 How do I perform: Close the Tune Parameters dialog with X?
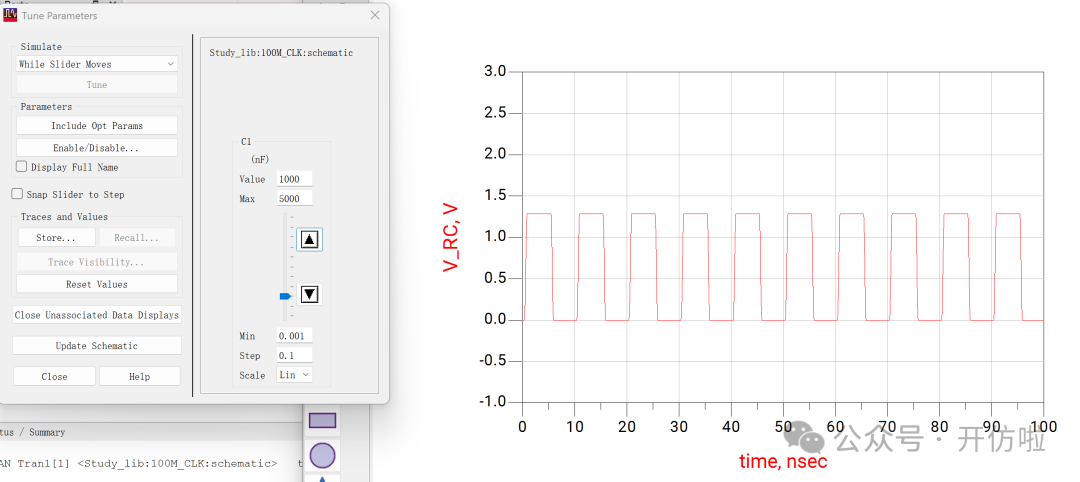click(375, 15)
